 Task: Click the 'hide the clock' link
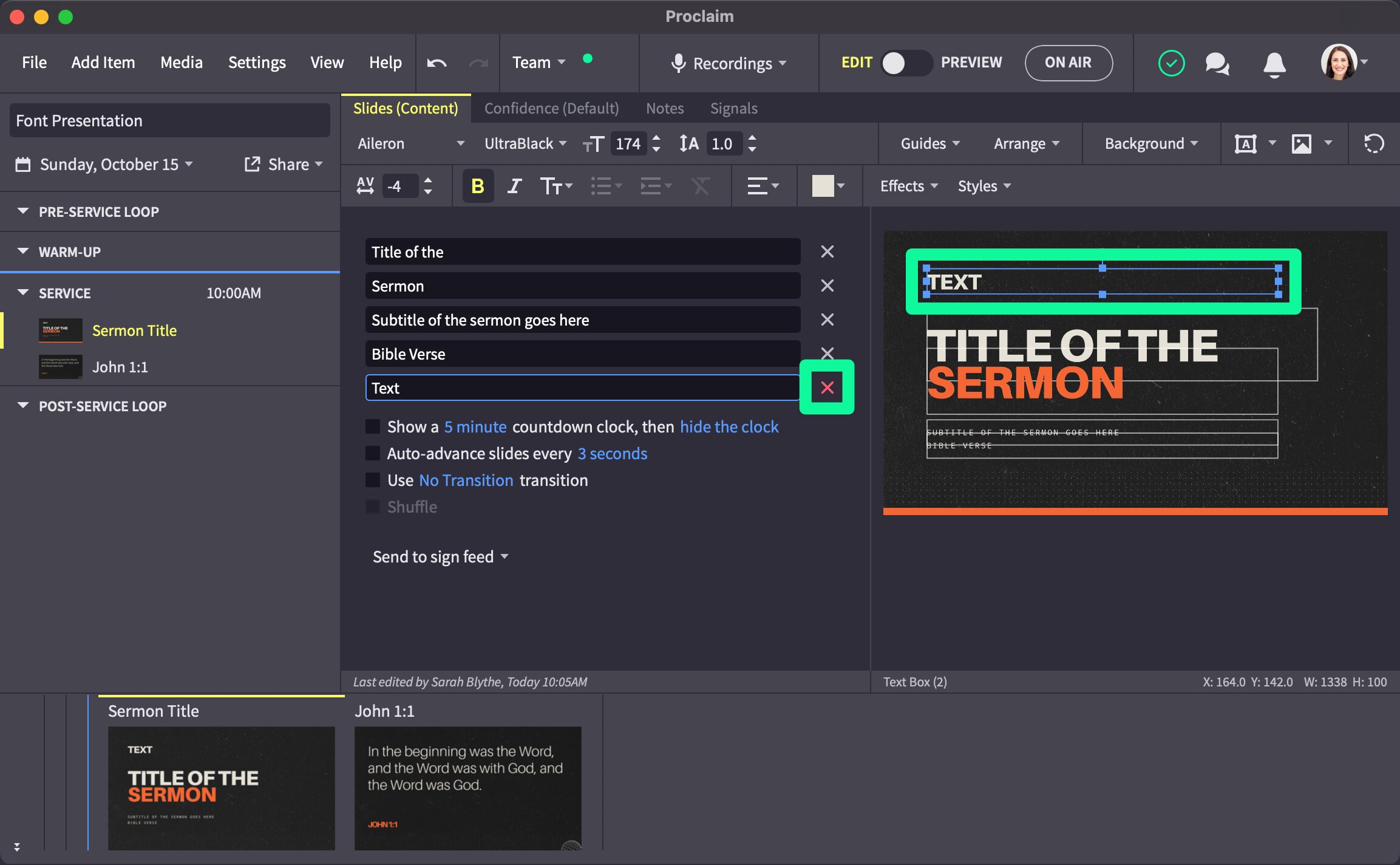click(x=729, y=426)
